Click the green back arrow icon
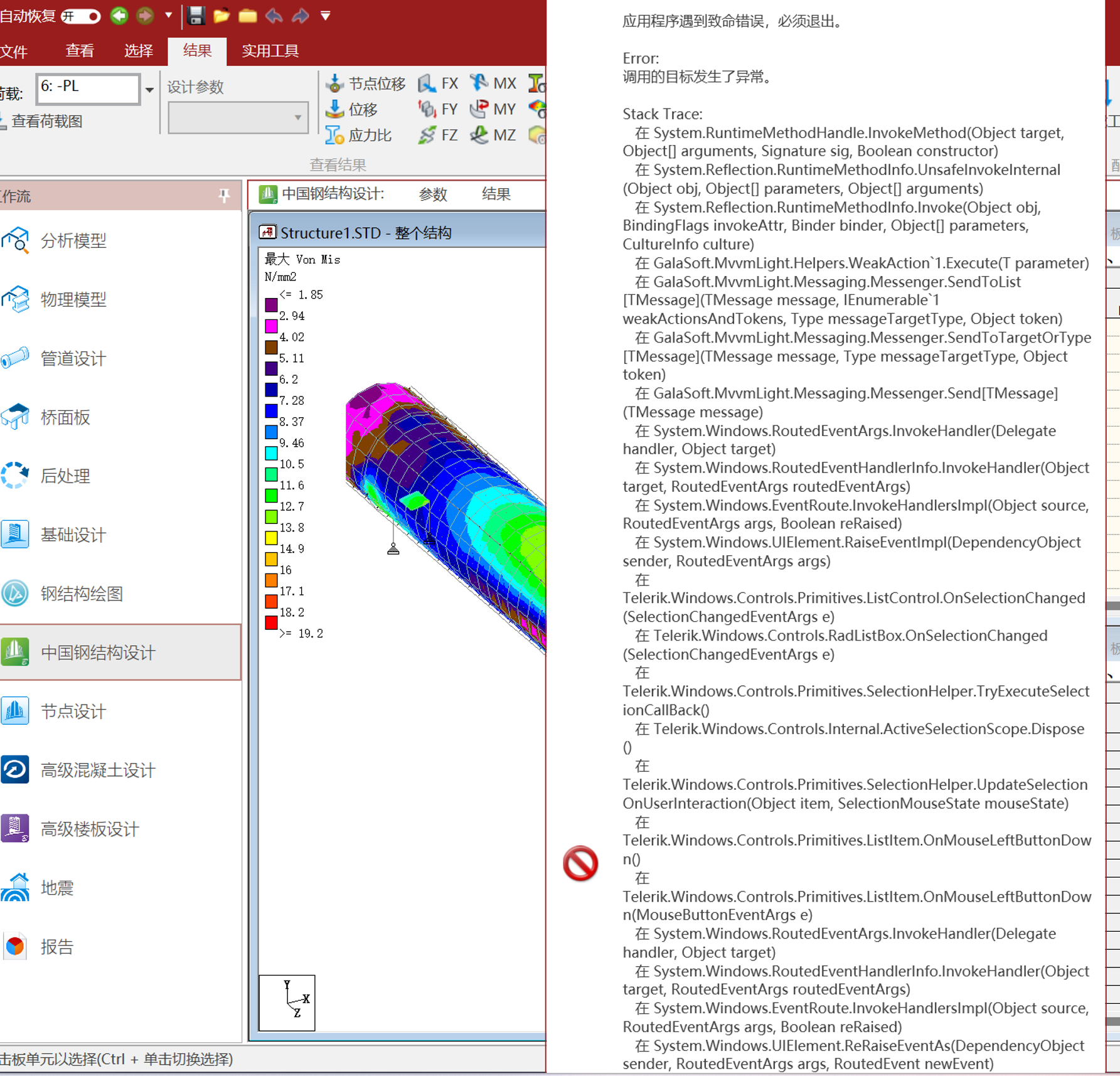This screenshot has height=1076, width=1120. [x=119, y=15]
